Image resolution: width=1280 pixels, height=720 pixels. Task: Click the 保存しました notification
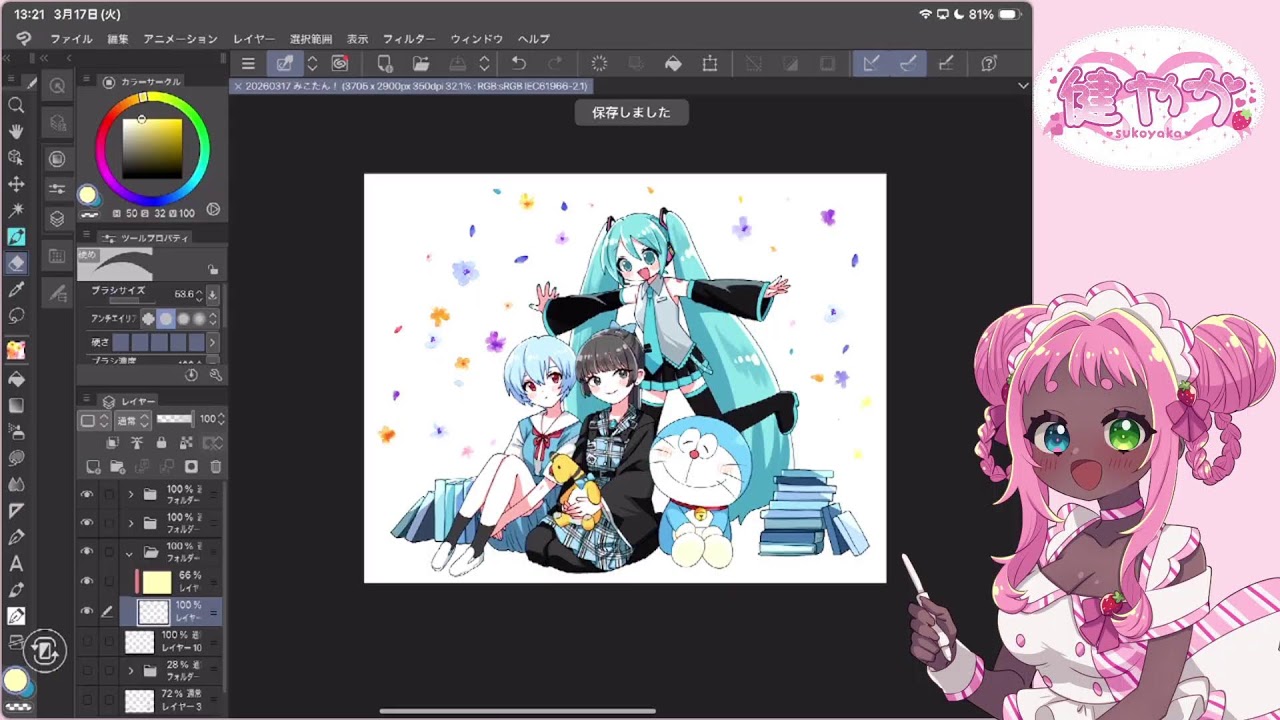631,112
